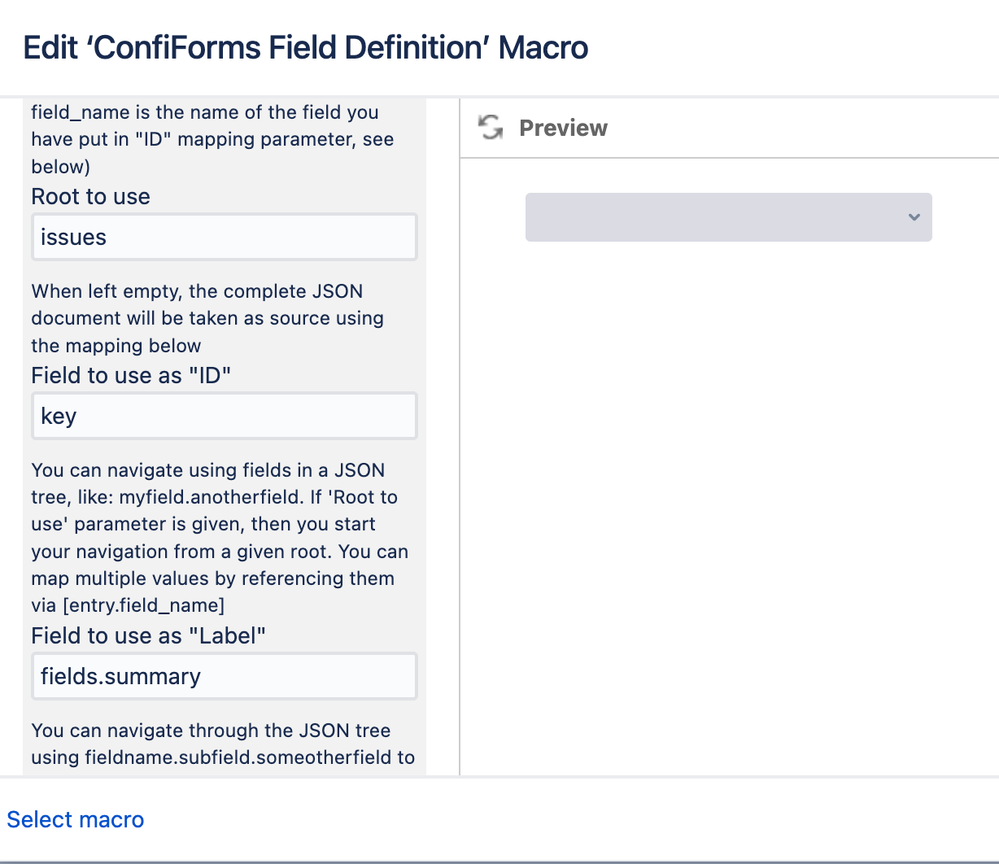This screenshot has width=999, height=864.
Task: Click the vertical divider beside the preview pane
Action: click(x=459, y=436)
